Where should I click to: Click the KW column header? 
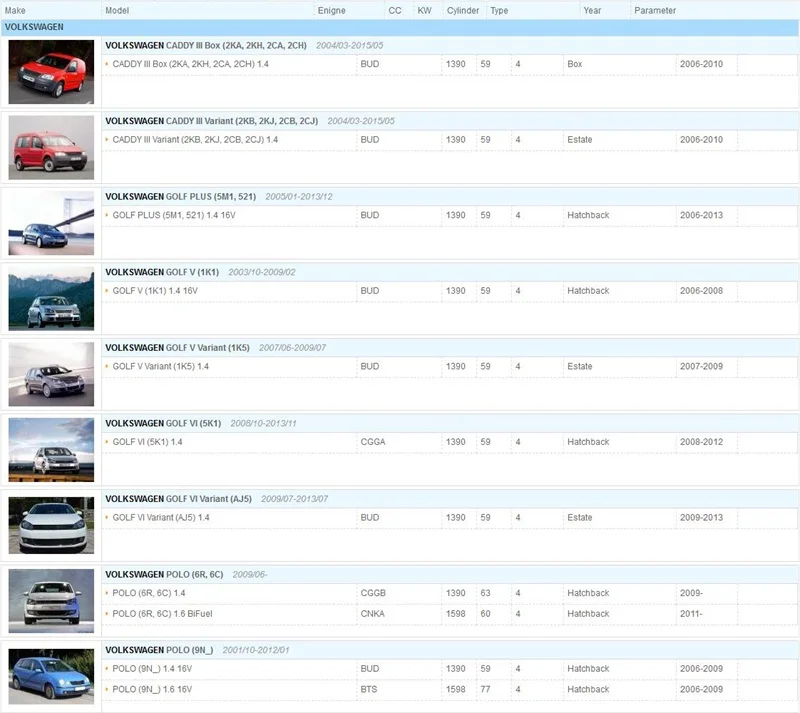tap(424, 10)
